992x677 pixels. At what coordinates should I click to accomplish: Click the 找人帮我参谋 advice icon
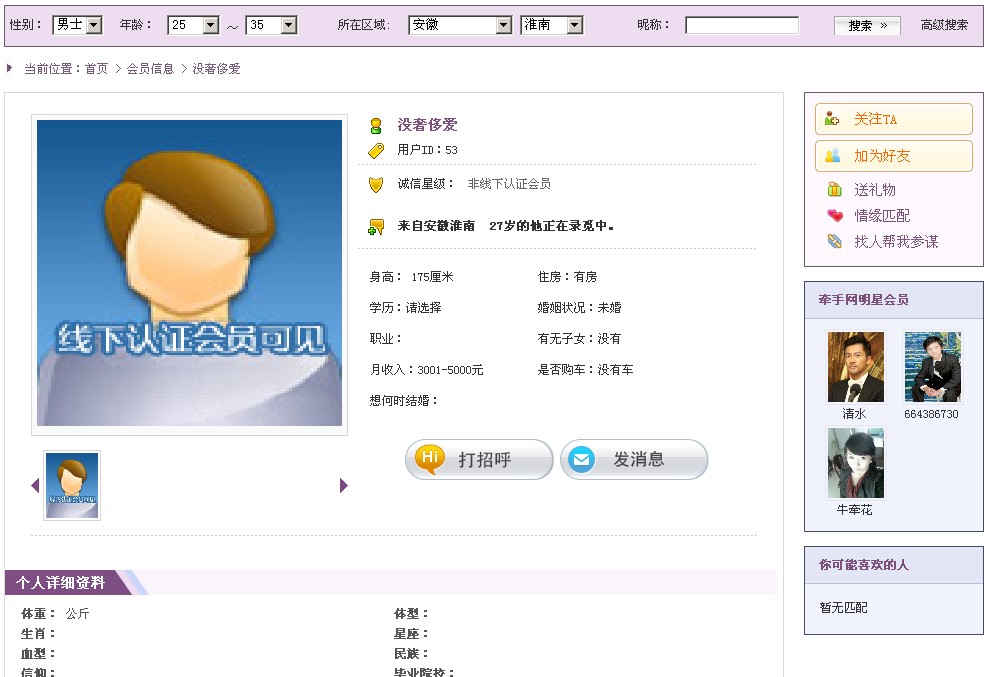coord(835,242)
